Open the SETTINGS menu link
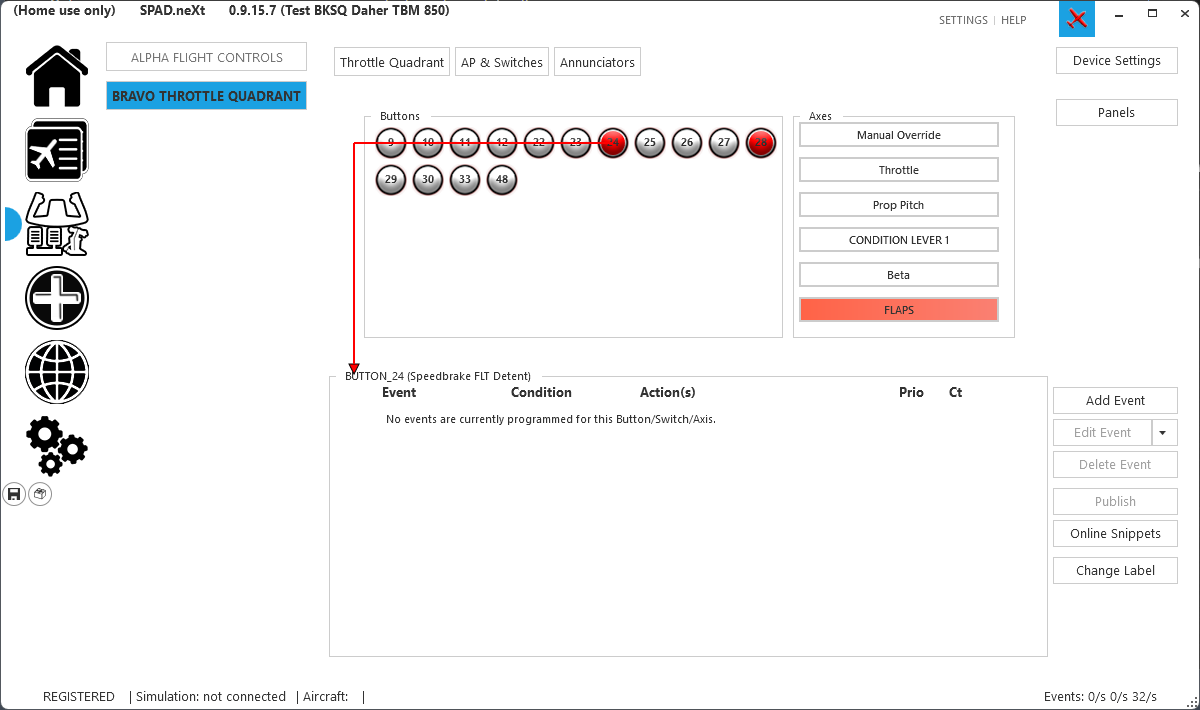1200x710 pixels. [x=963, y=20]
